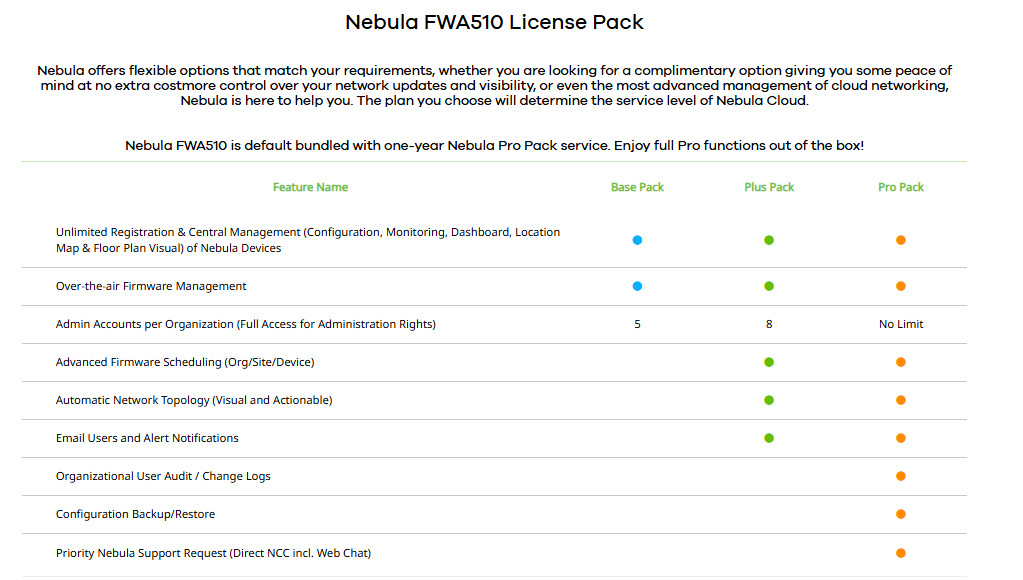Click Plus Pack green dot for Automatic Network Topology
The height and width of the screenshot is (580, 1023).
pos(769,400)
